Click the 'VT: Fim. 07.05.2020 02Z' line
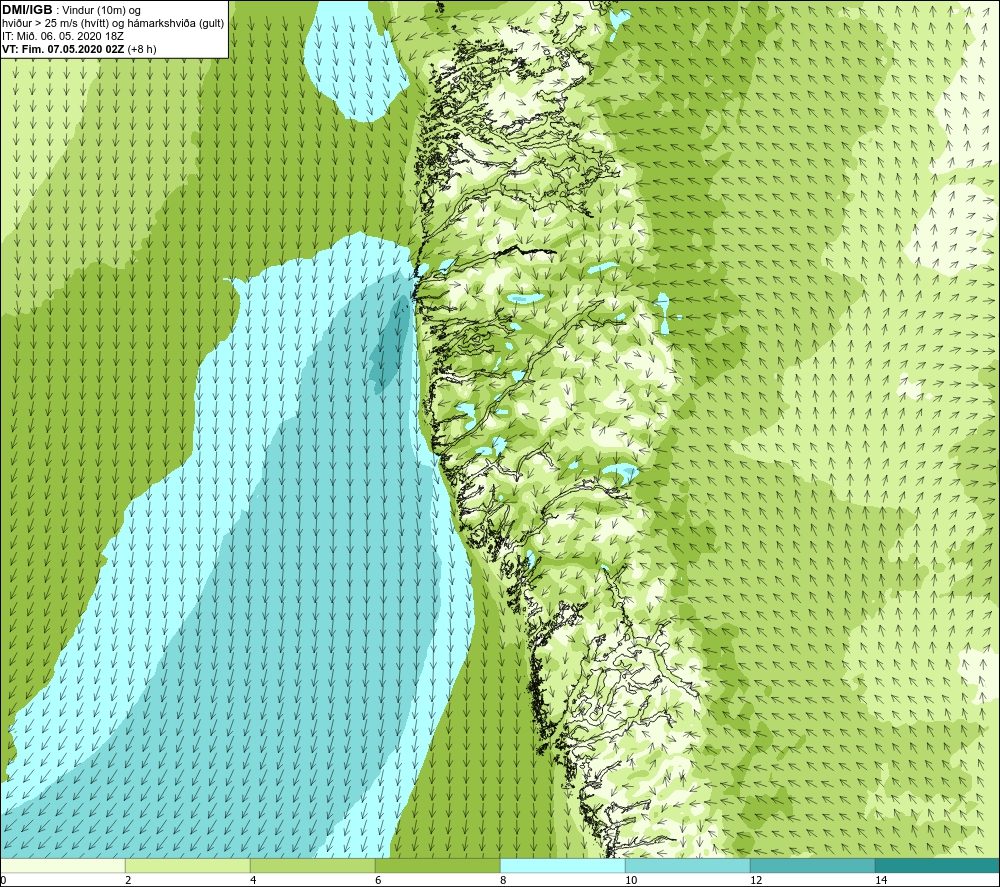The image size is (1000, 887). point(63,49)
